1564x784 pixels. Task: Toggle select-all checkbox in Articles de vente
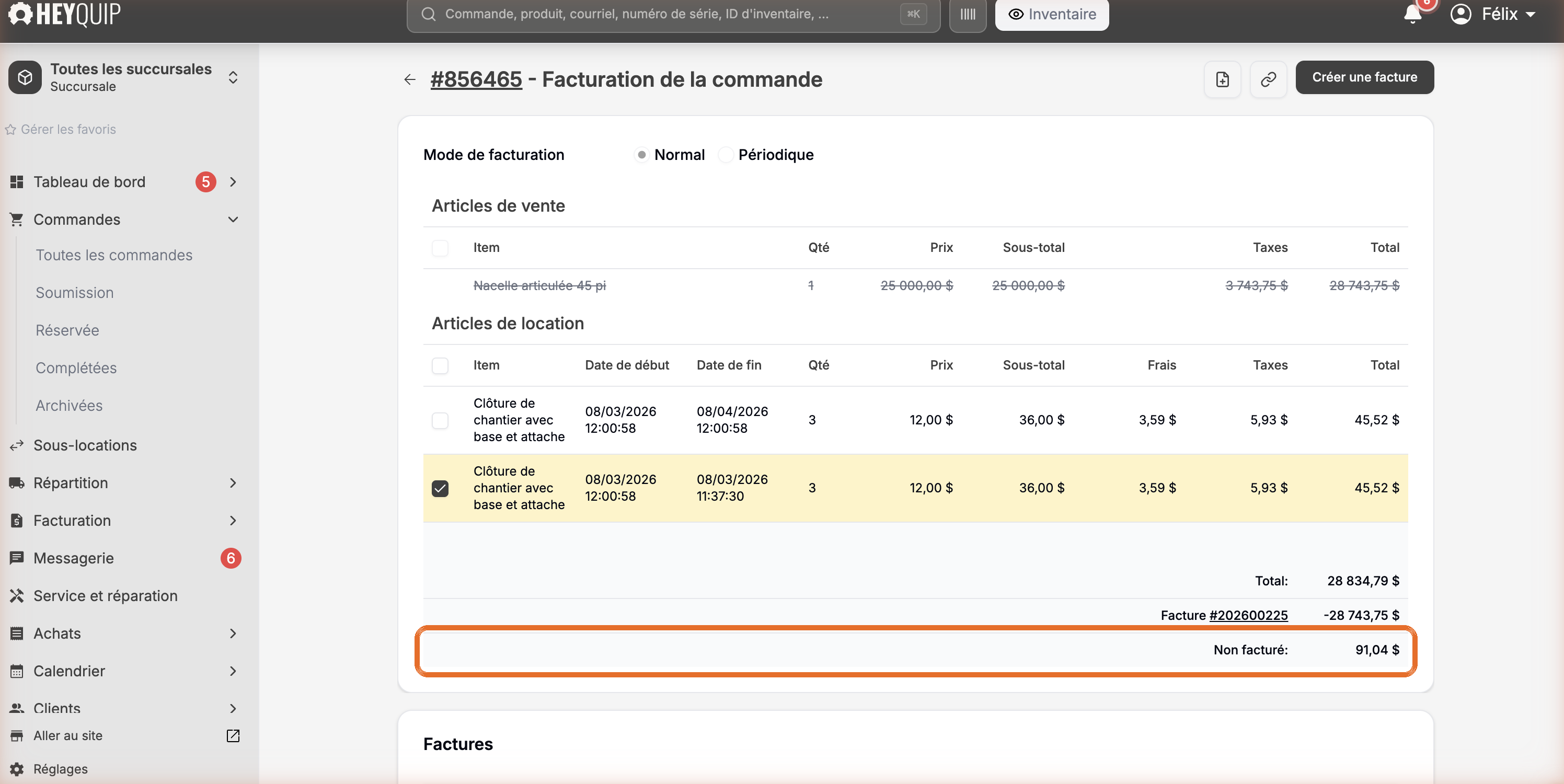tap(440, 248)
